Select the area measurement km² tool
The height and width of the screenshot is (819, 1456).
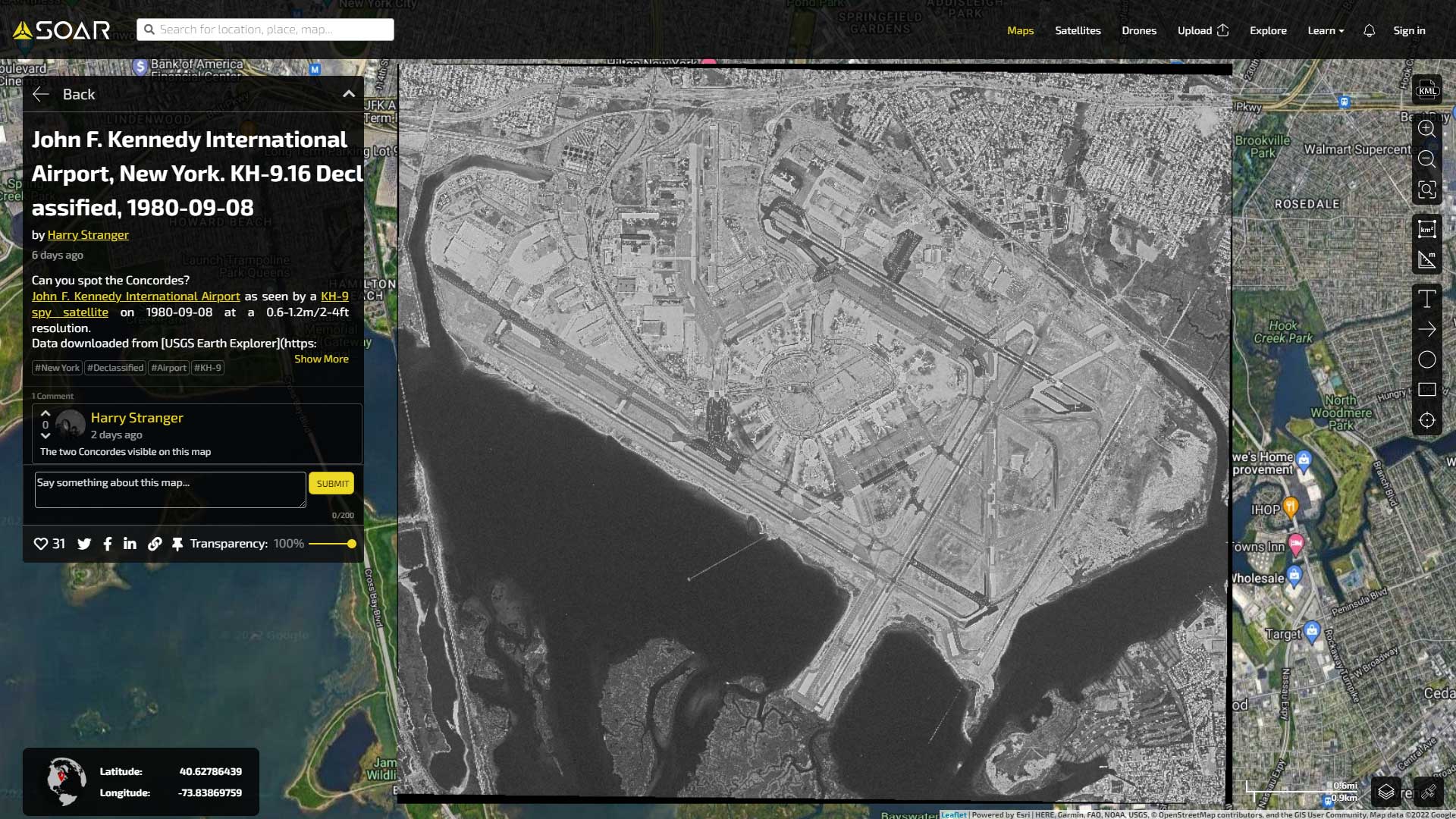point(1427,229)
